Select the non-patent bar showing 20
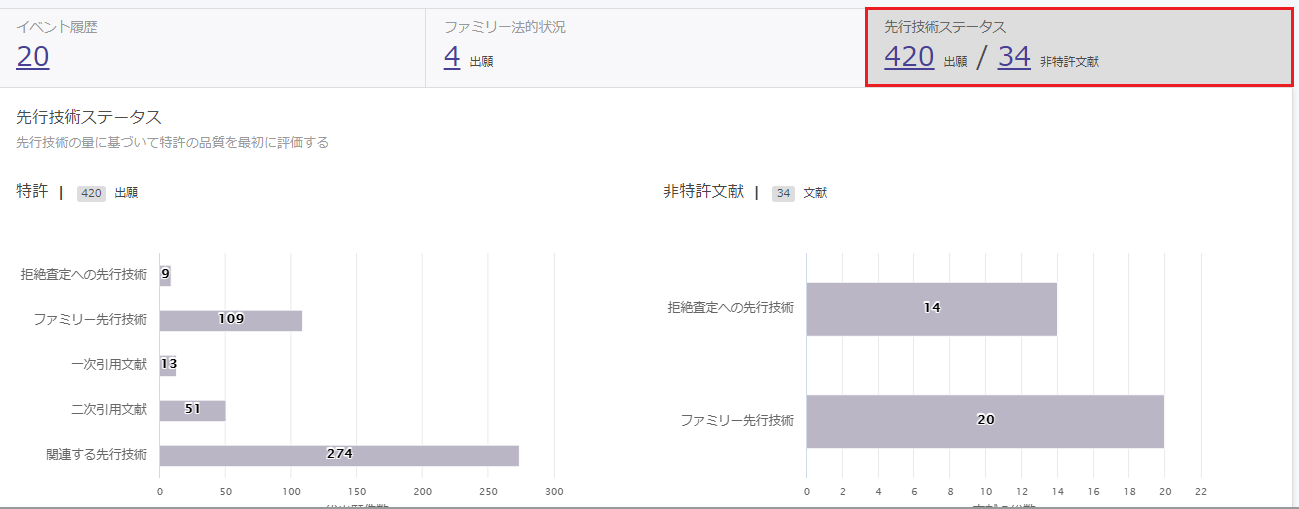Screen dimensions: 1299x509 point(985,421)
